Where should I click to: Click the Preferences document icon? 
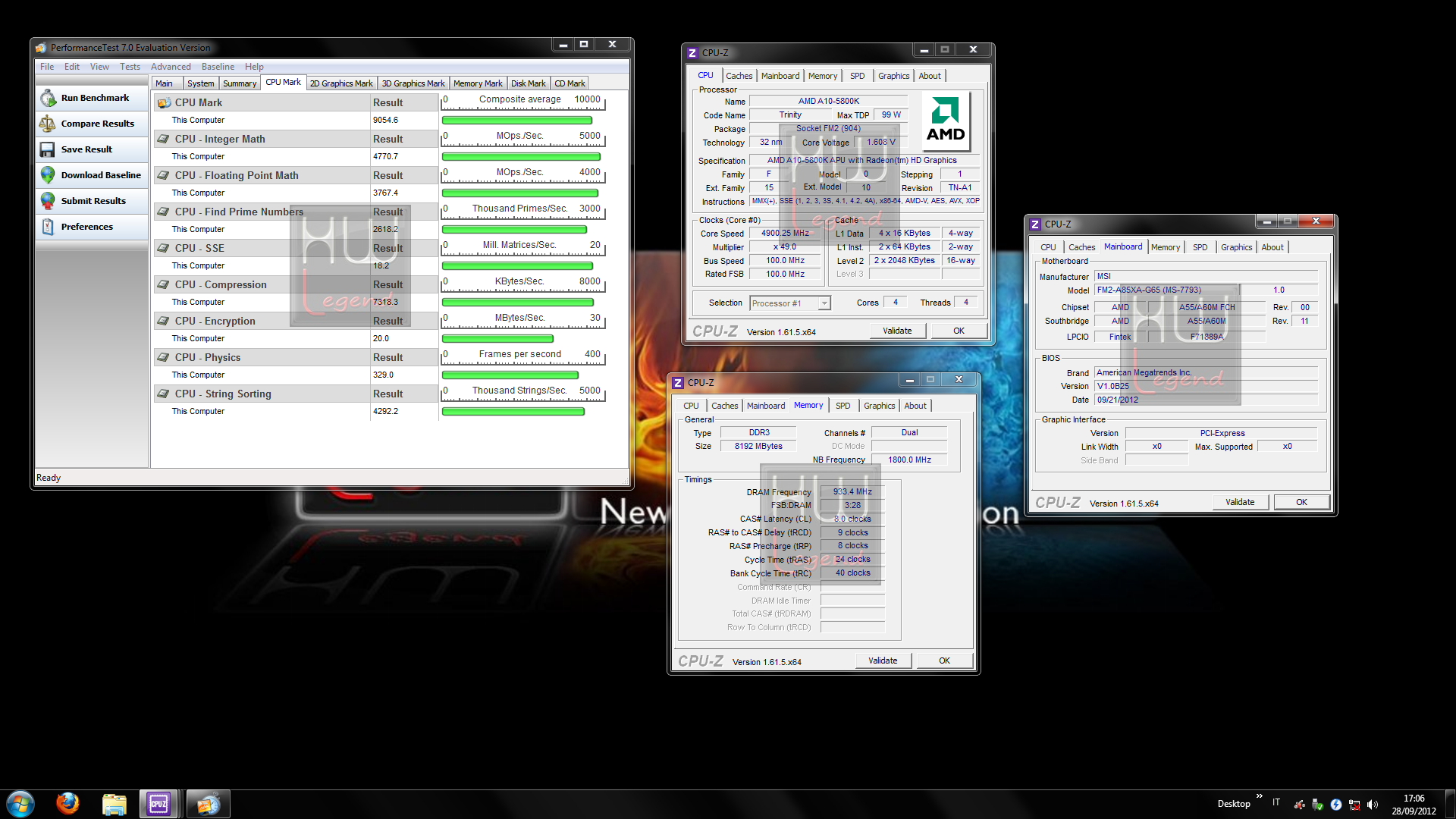point(48,227)
